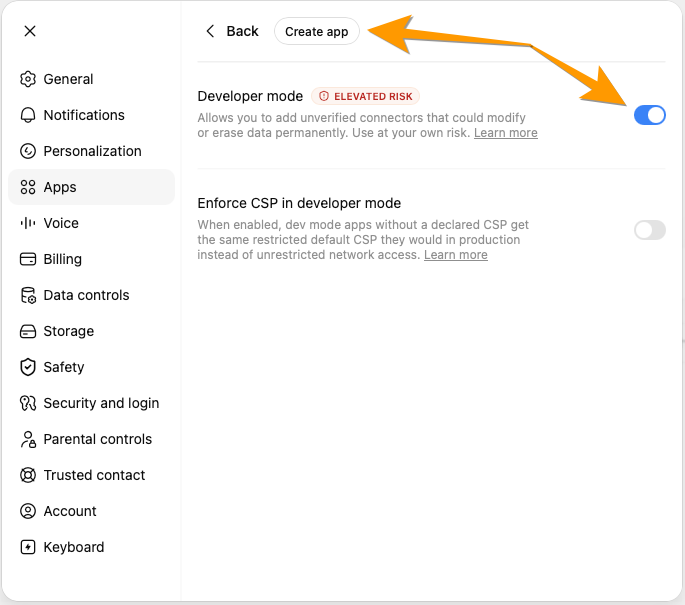Click the Create app button
685x605 pixels.
tap(317, 31)
